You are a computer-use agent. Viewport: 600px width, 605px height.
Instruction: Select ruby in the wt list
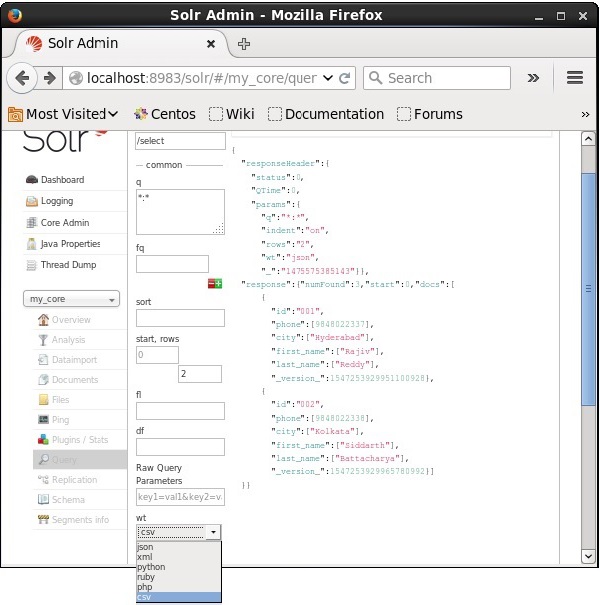[179, 577]
